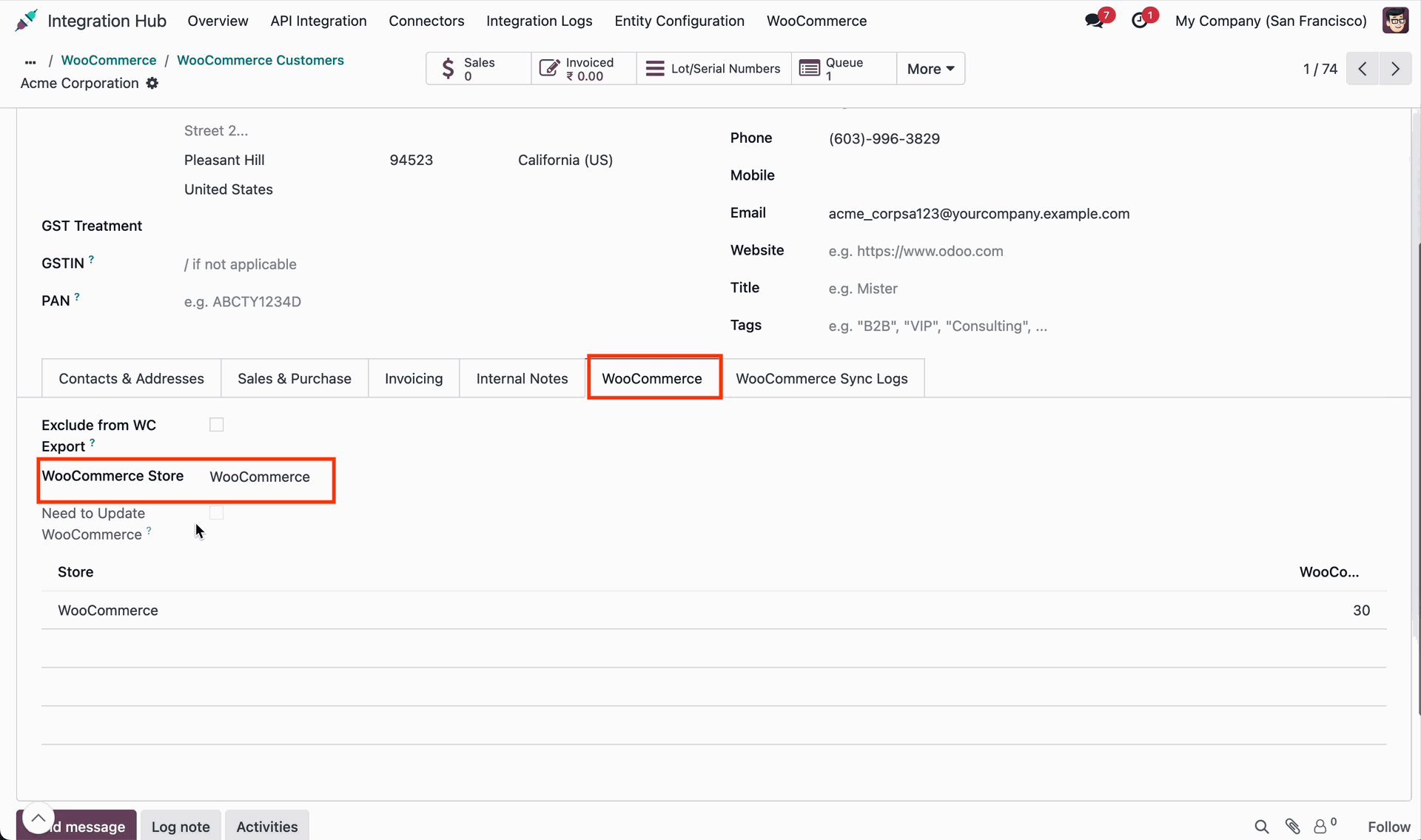
Task: Click the round scroll-up arrow button
Action: pyautogui.click(x=38, y=818)
